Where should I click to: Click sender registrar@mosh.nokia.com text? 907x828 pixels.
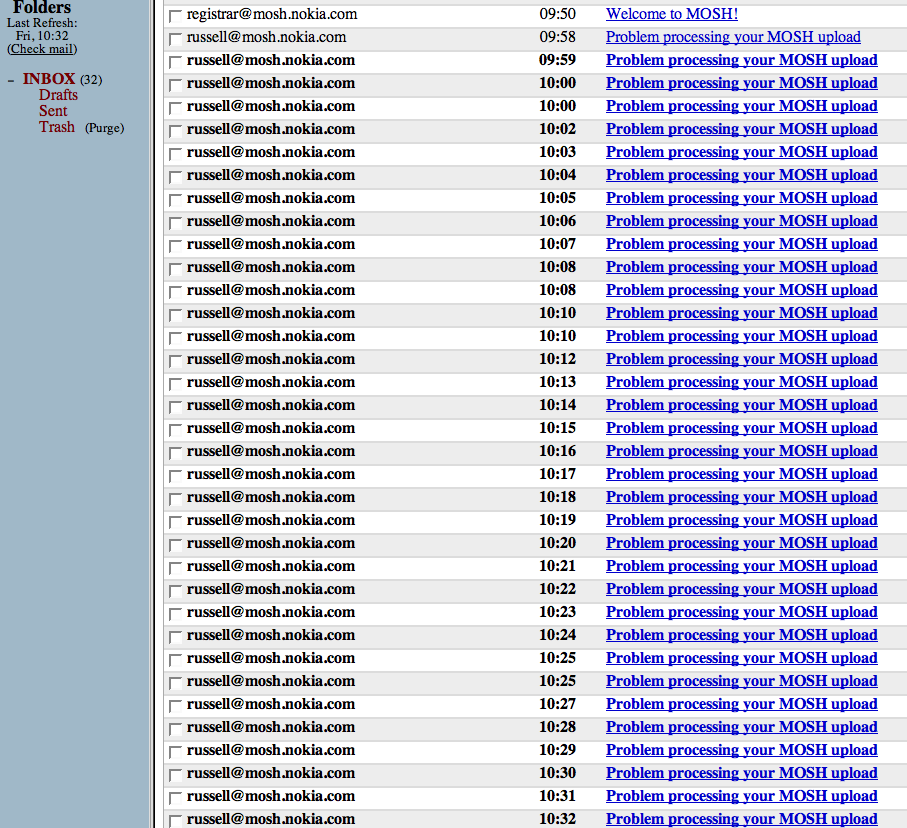(x=272, y=14)
